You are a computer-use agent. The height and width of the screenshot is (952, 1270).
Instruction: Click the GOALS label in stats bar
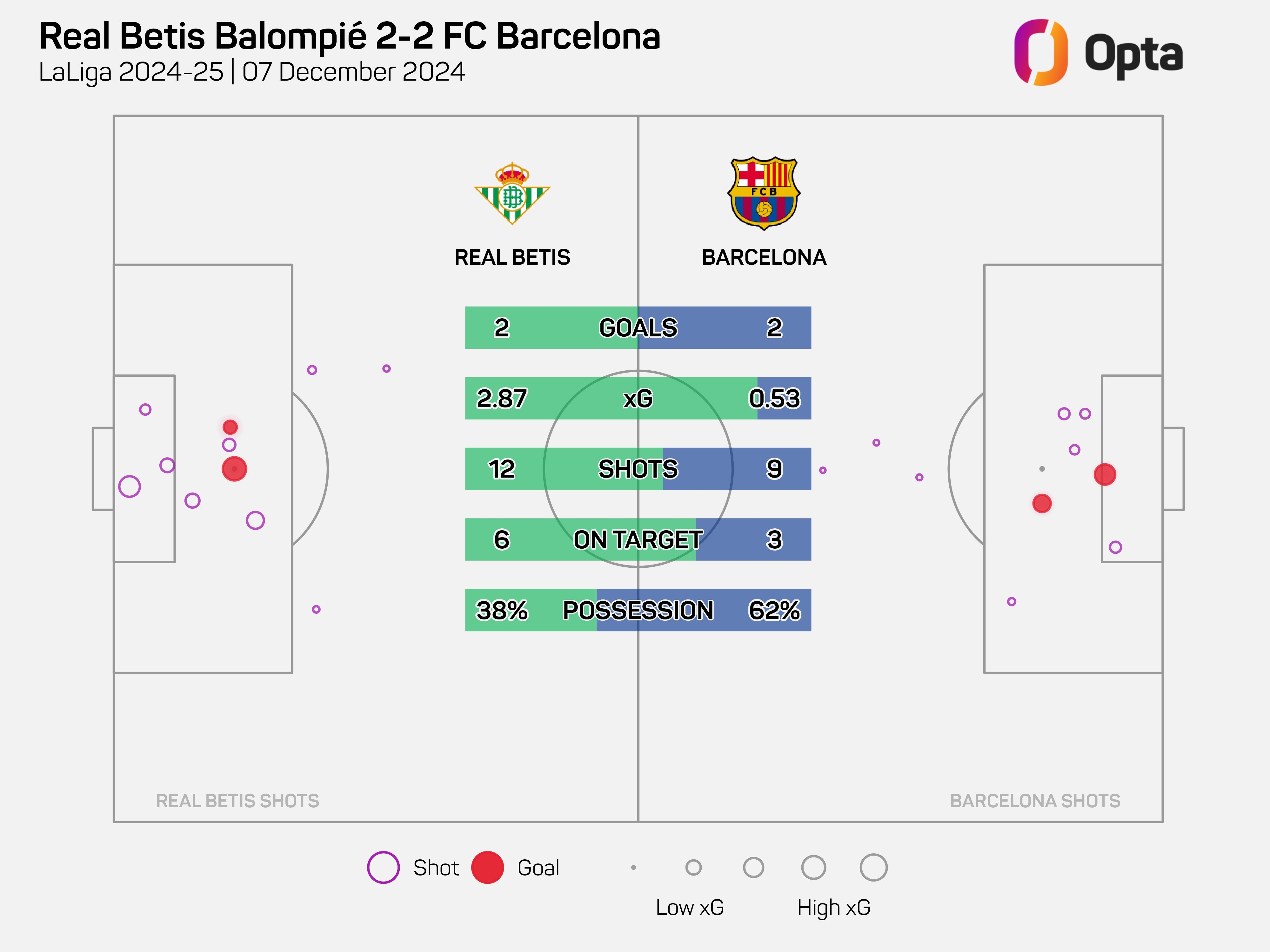[638, 328]
